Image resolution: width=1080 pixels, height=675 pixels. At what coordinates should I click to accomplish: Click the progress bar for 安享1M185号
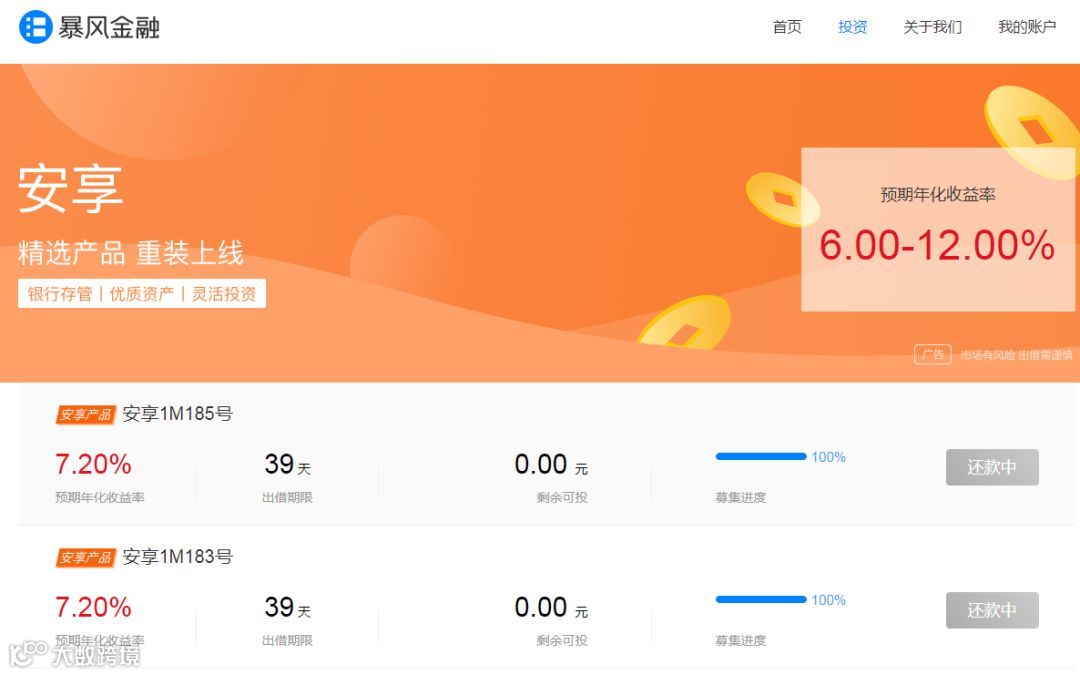tap(761, 457)
